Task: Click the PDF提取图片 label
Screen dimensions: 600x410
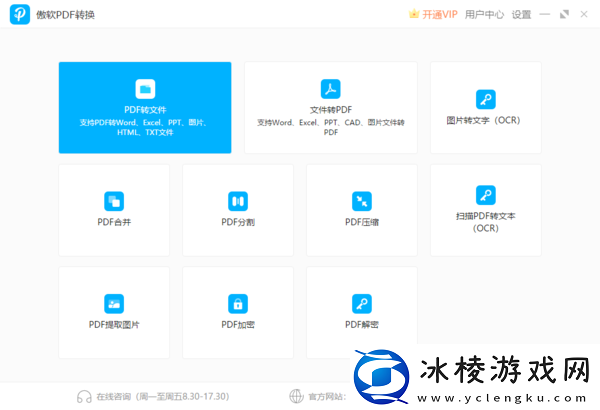Action: [x=114, y=325]
